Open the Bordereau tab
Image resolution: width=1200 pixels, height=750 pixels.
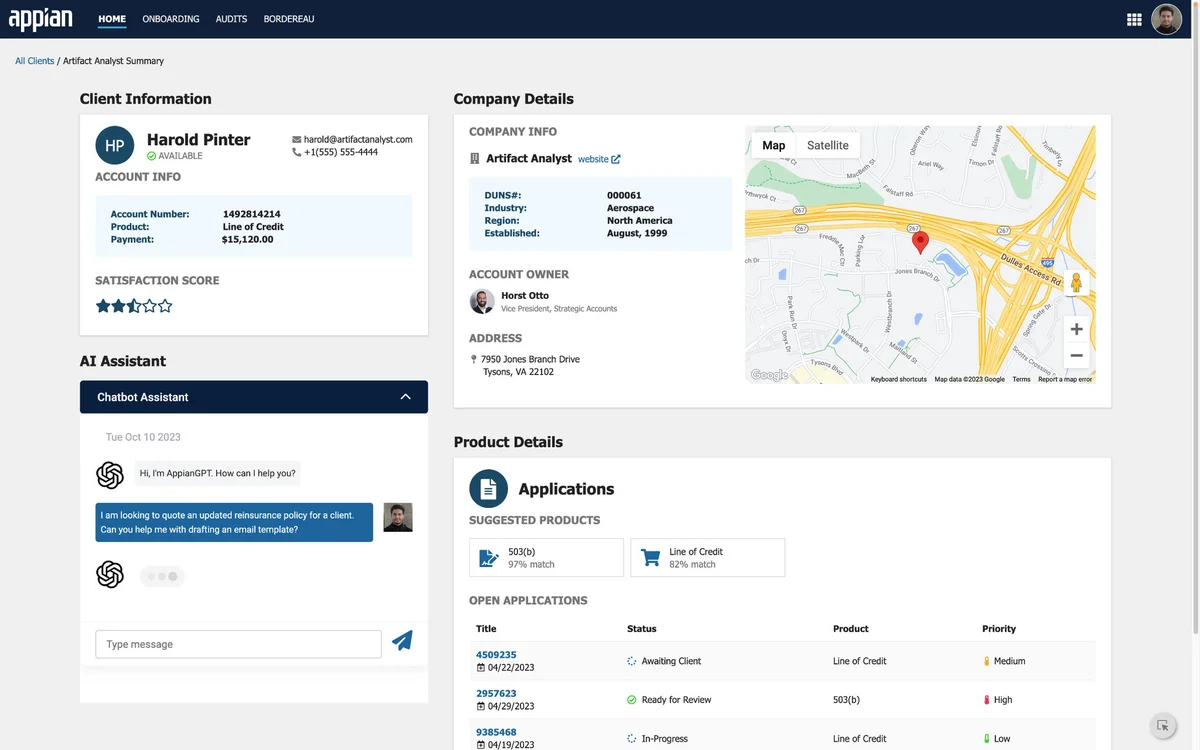[x=289, y=19]
